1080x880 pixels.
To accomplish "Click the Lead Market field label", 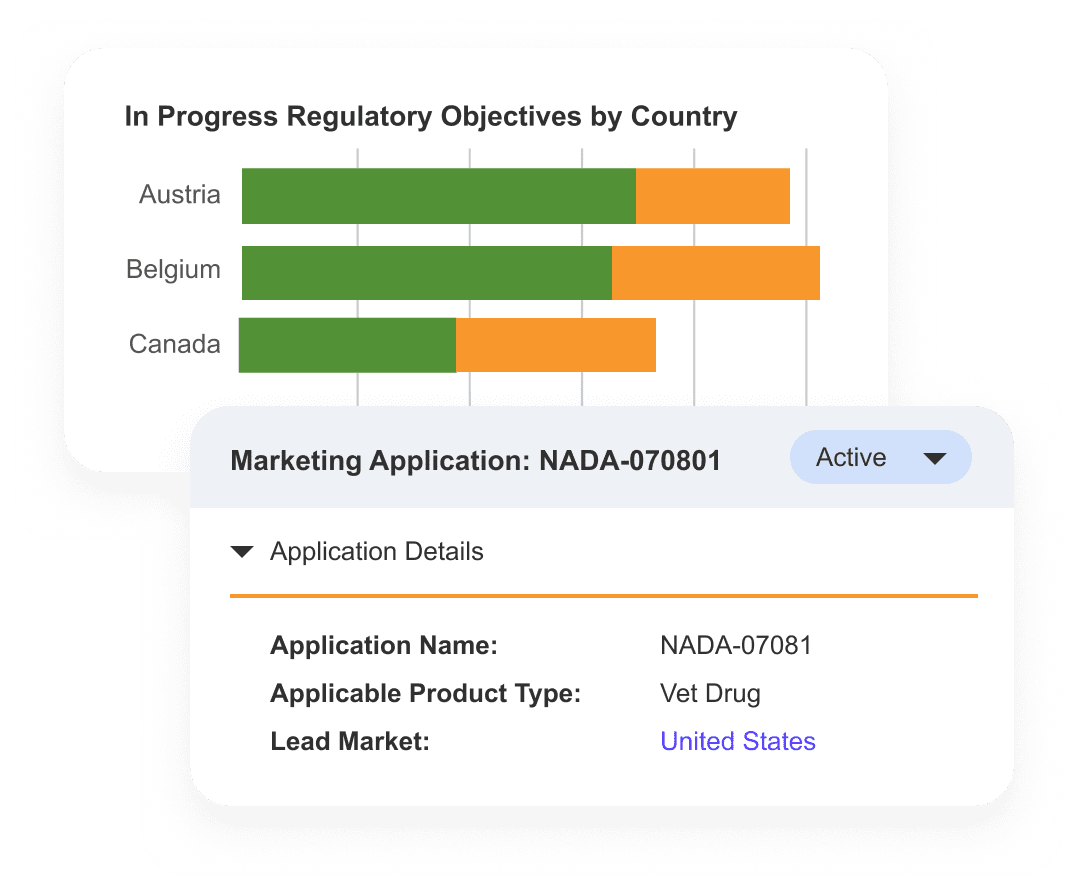I will click(349, 741).
